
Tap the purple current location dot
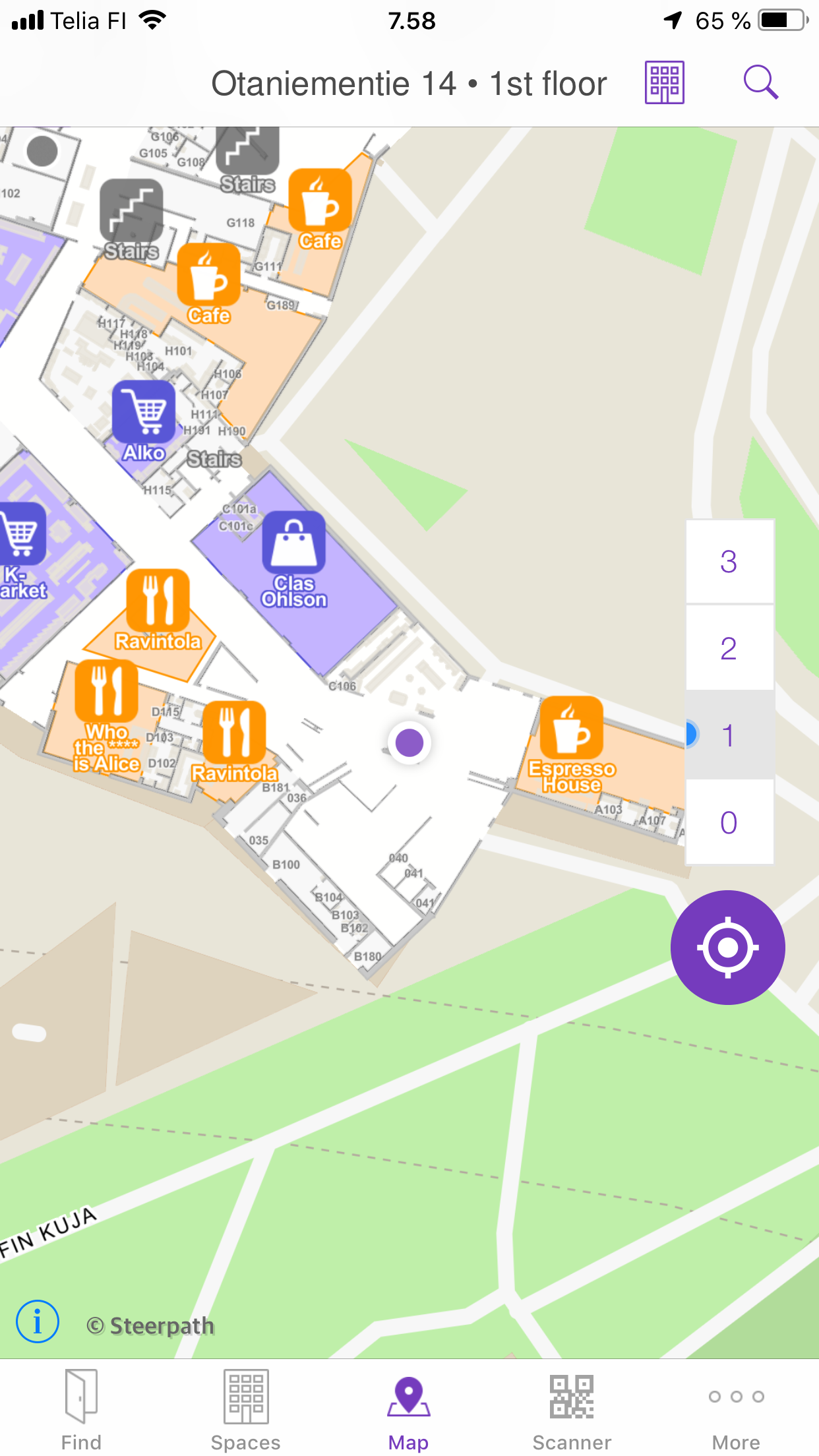(409, 743)
